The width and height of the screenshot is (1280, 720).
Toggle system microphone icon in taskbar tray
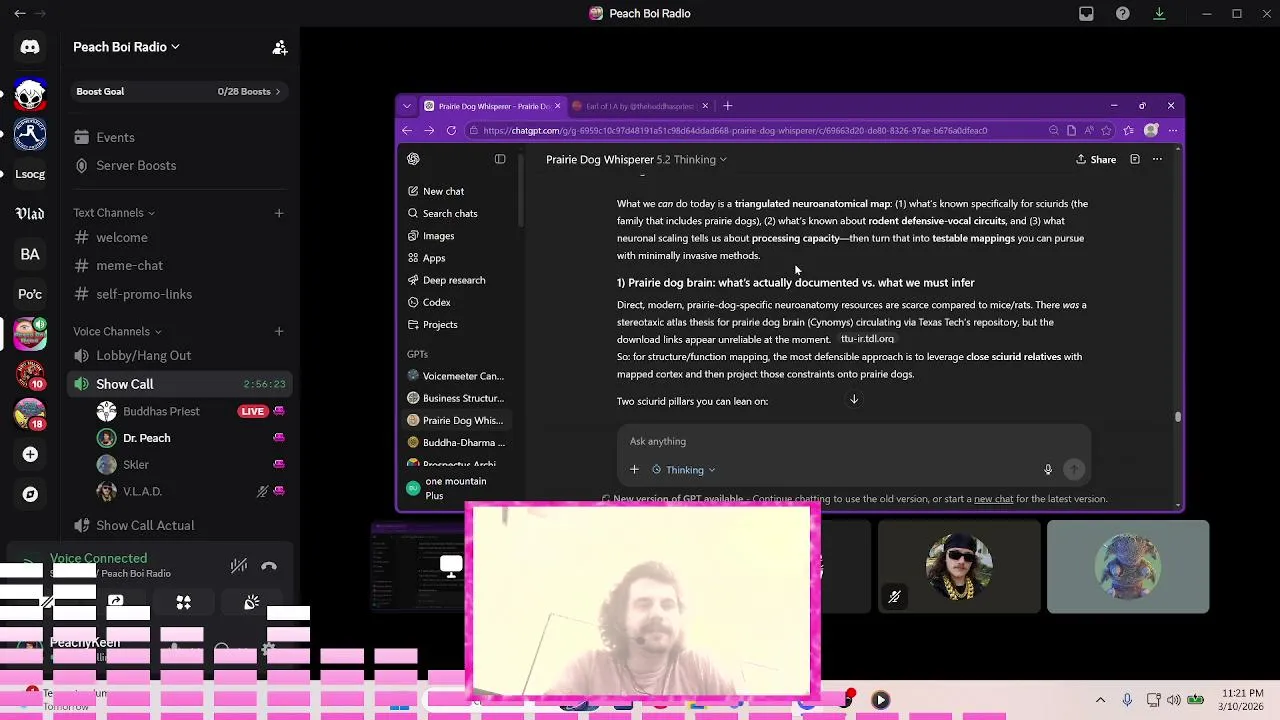[x=1127, y=700]
